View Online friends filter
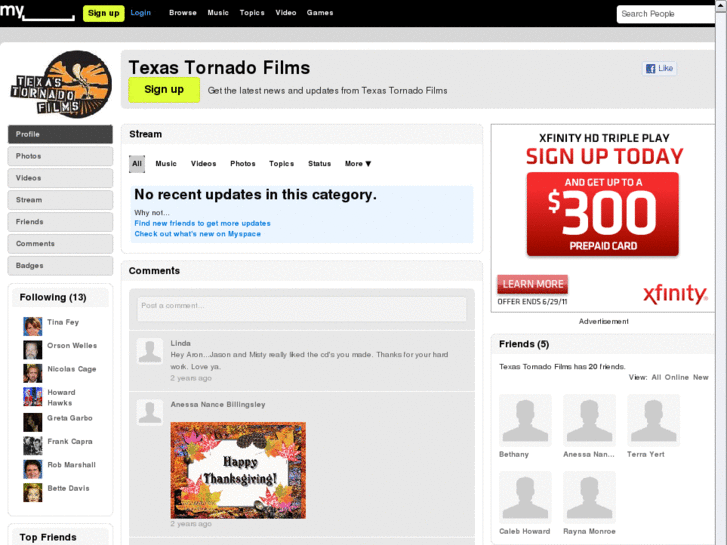Viewport: 727px width, 545px height. tap(676, 378)
